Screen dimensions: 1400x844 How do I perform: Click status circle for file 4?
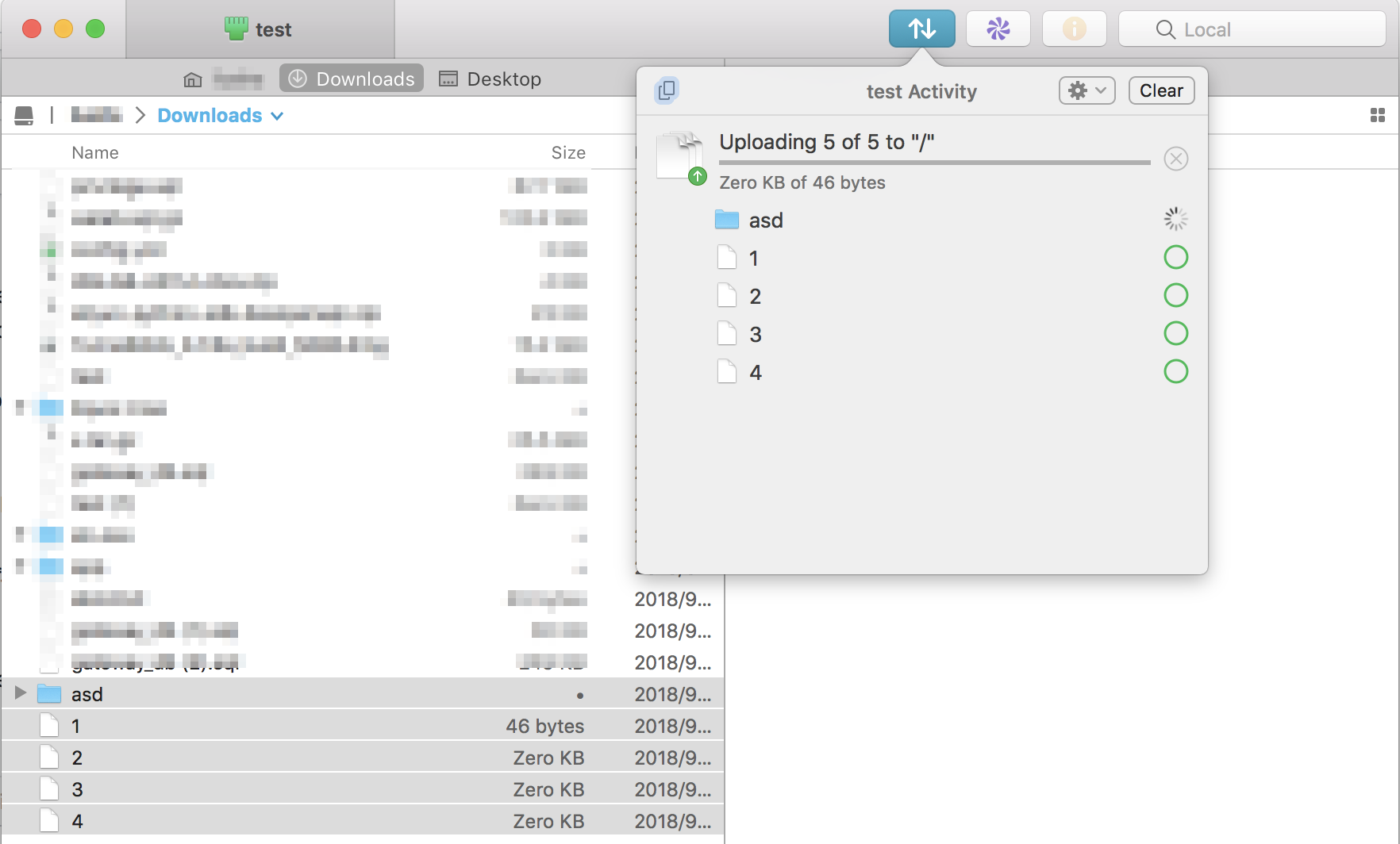[x=1175, y=371]
